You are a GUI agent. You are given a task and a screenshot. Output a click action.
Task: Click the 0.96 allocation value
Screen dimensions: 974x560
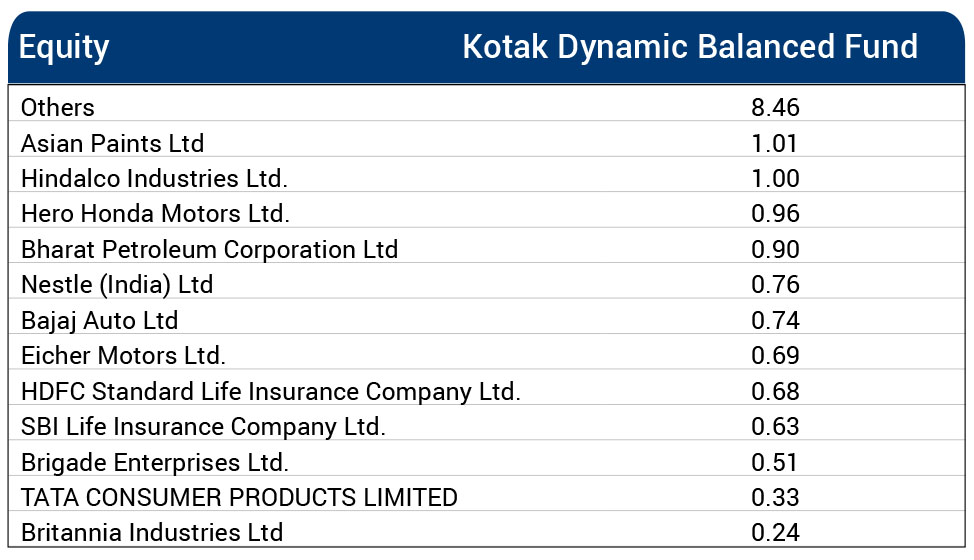tap(775, 213)
